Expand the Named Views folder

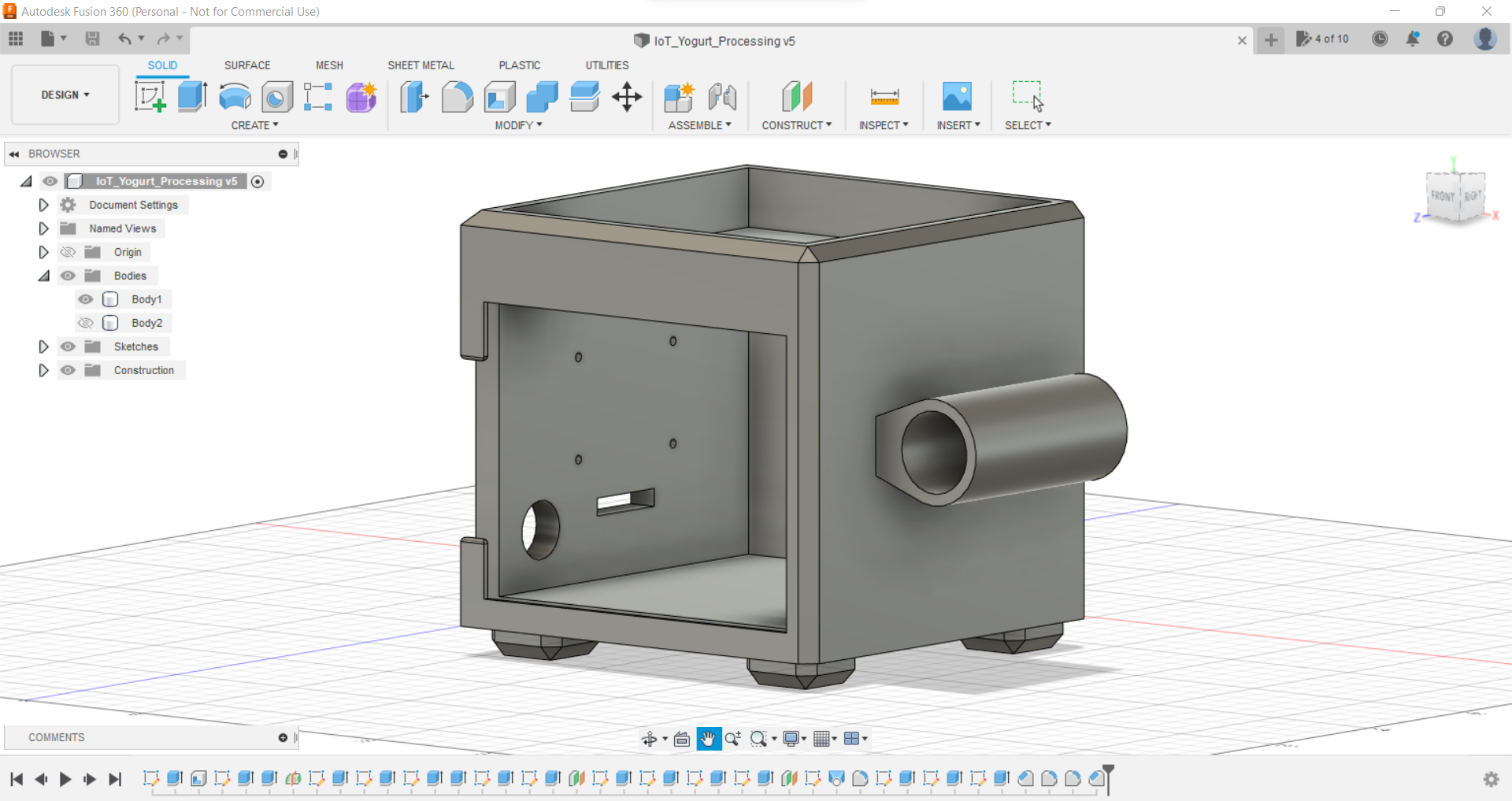point(43,228)
